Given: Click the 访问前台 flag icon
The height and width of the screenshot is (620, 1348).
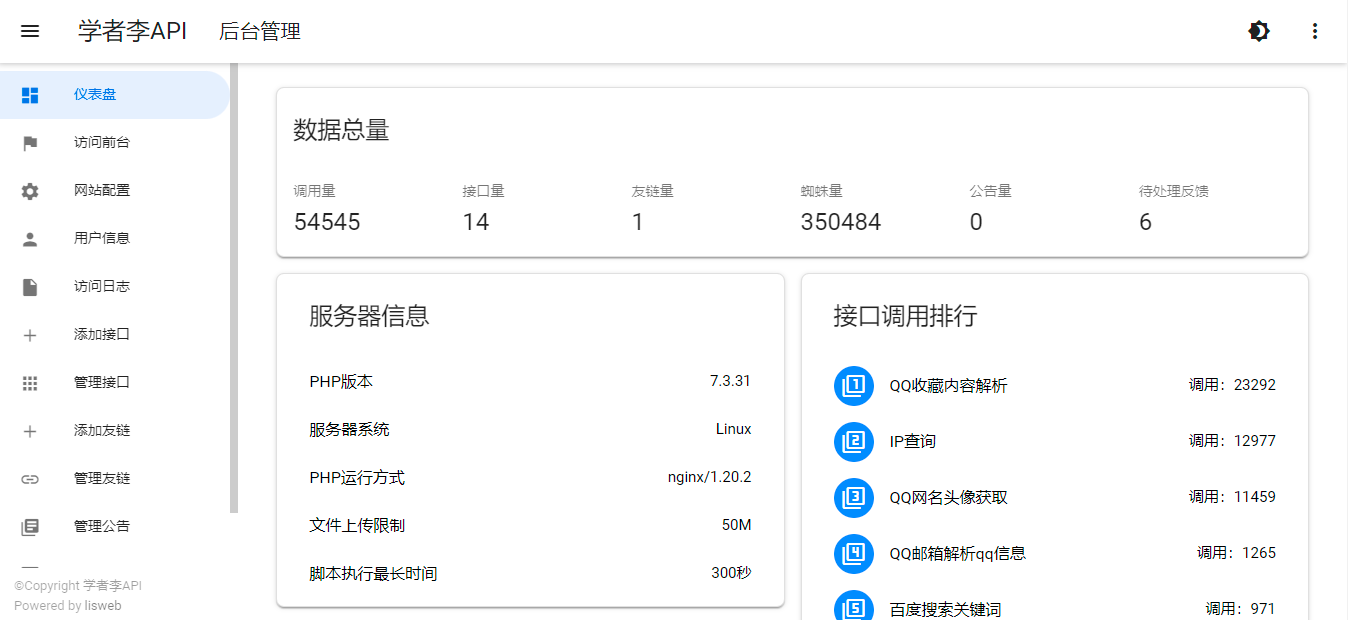Looking at the screenshot, I should point(30,142).
